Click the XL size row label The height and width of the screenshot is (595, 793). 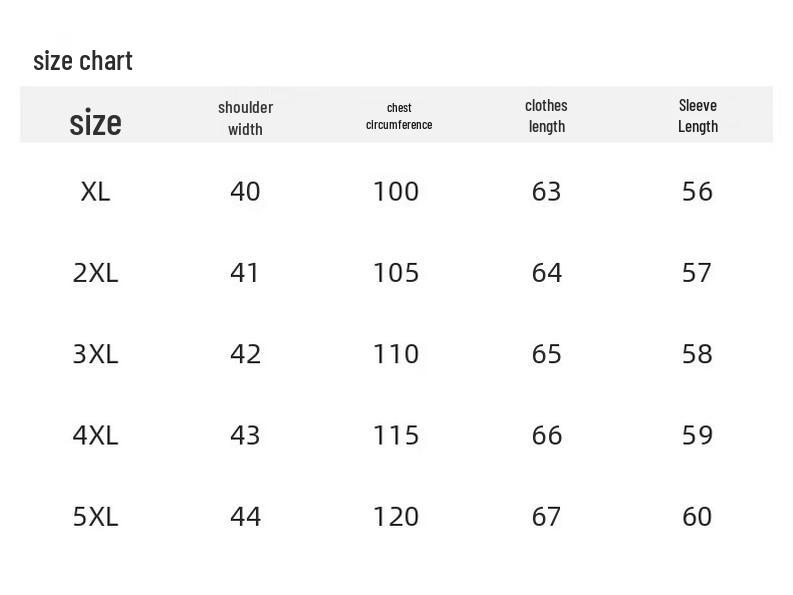point(95,191)
